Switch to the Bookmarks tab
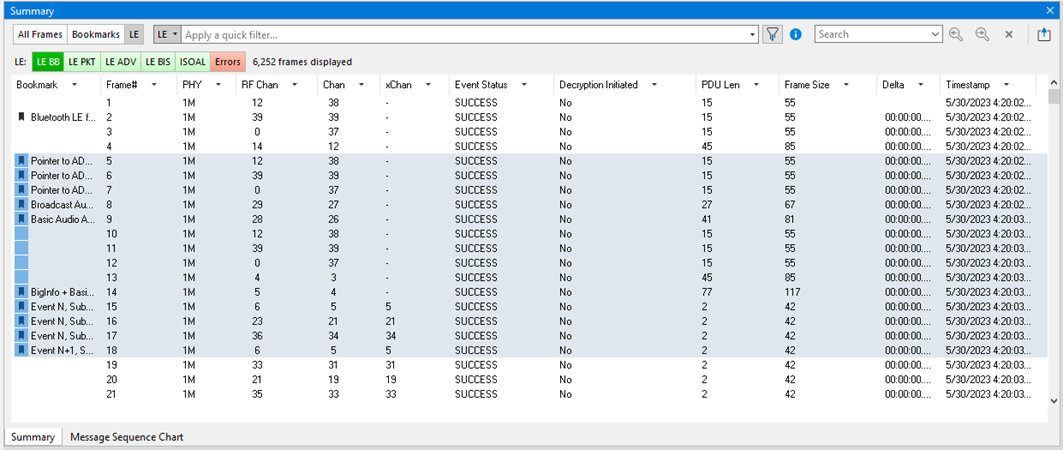 96,34
